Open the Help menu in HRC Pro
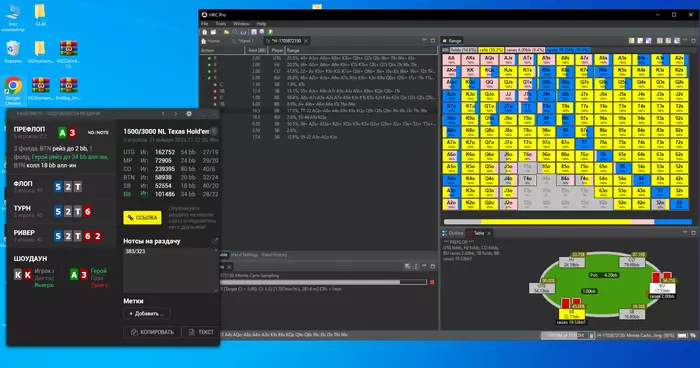The width and height of the screenshot is (700, 368). pos(262,24)
